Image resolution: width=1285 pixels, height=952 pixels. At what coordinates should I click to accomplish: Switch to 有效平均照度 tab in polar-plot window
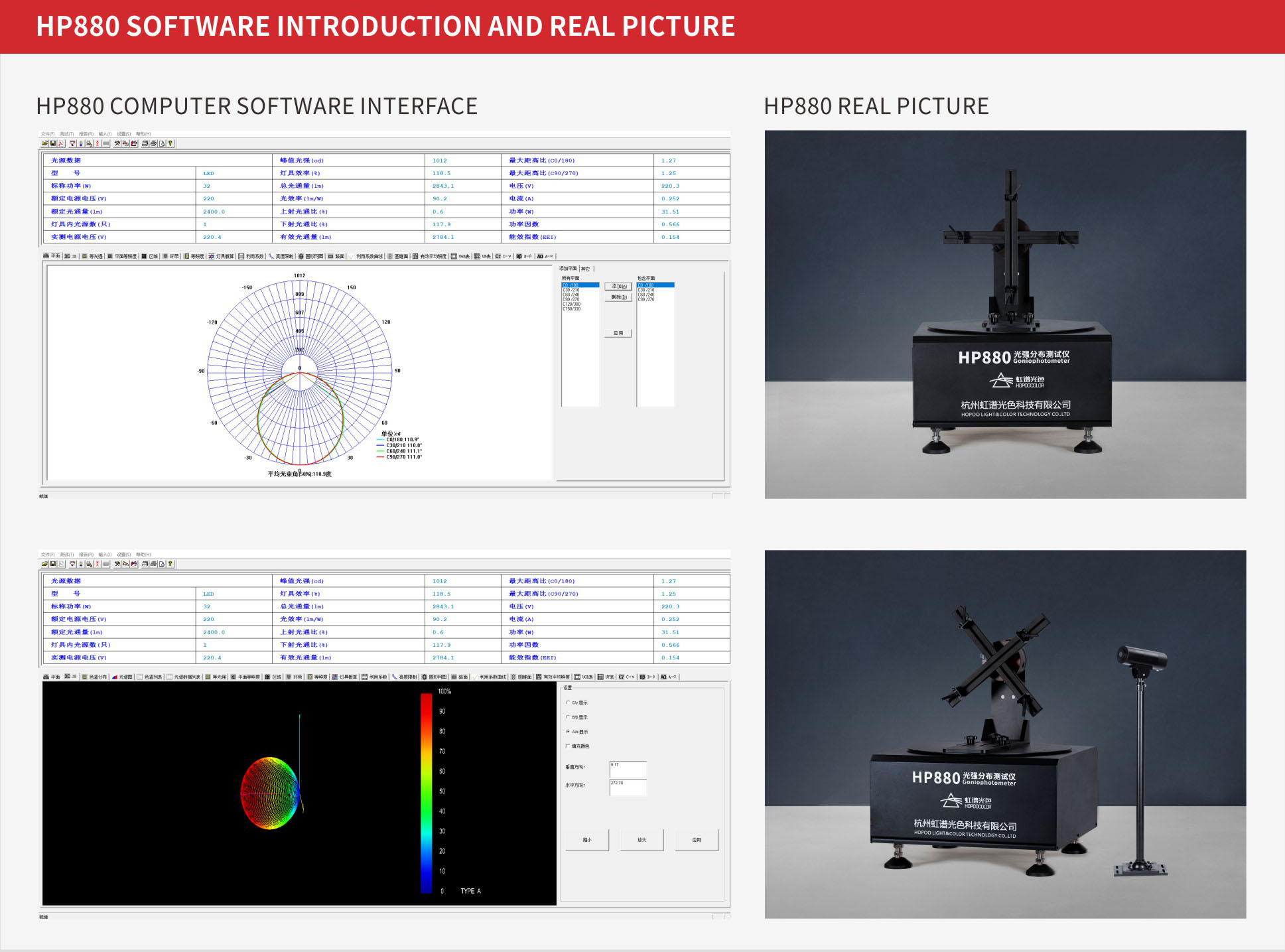pos(430,255)
